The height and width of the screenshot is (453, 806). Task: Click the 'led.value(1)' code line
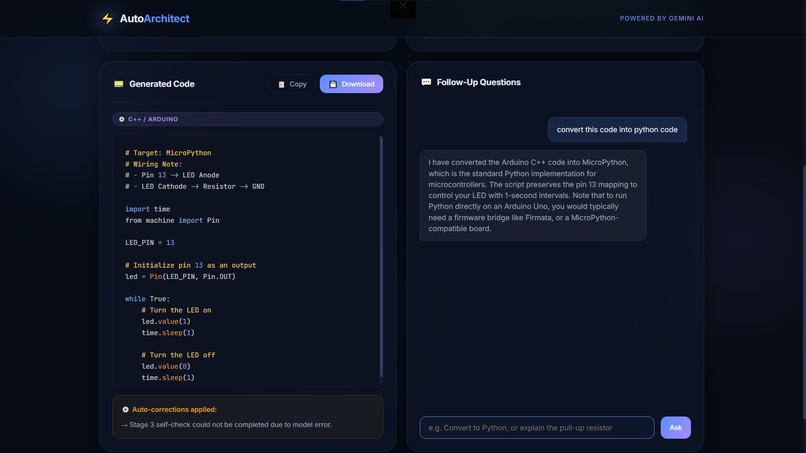pos(166,321)
